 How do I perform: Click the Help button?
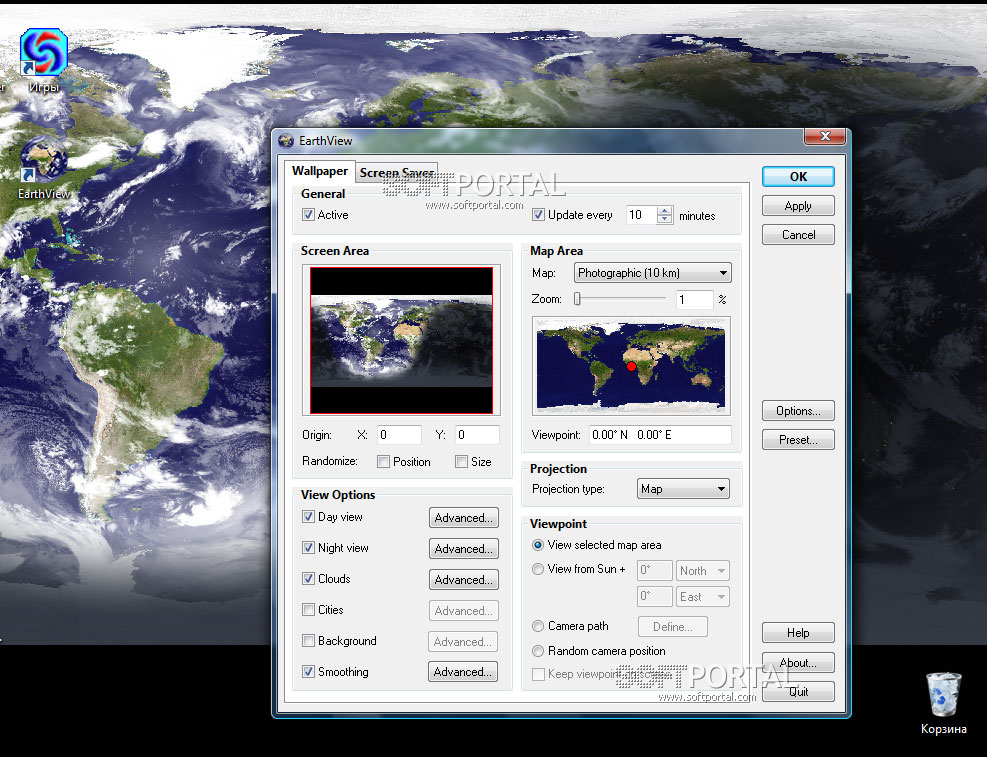point(798,633)
